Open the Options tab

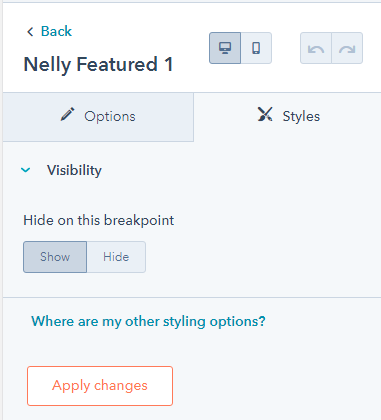pyautogui.click(x=98, y=117)
